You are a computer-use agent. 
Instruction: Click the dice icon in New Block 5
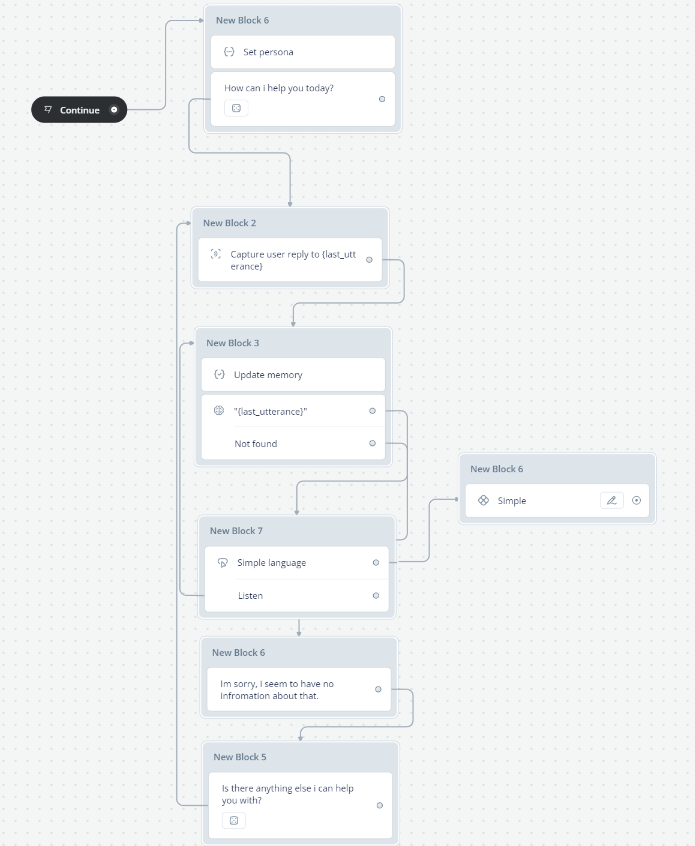tap(234, 820)
